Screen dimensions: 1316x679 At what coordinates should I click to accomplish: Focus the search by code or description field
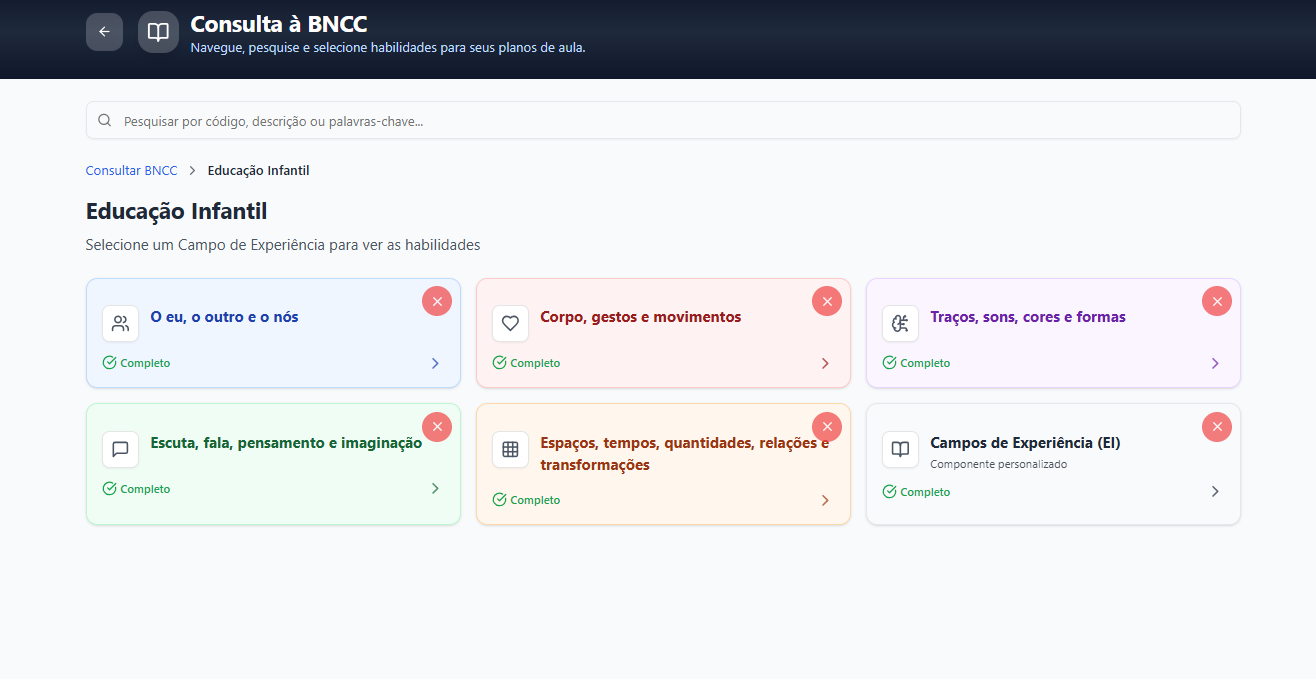[663, 120]
